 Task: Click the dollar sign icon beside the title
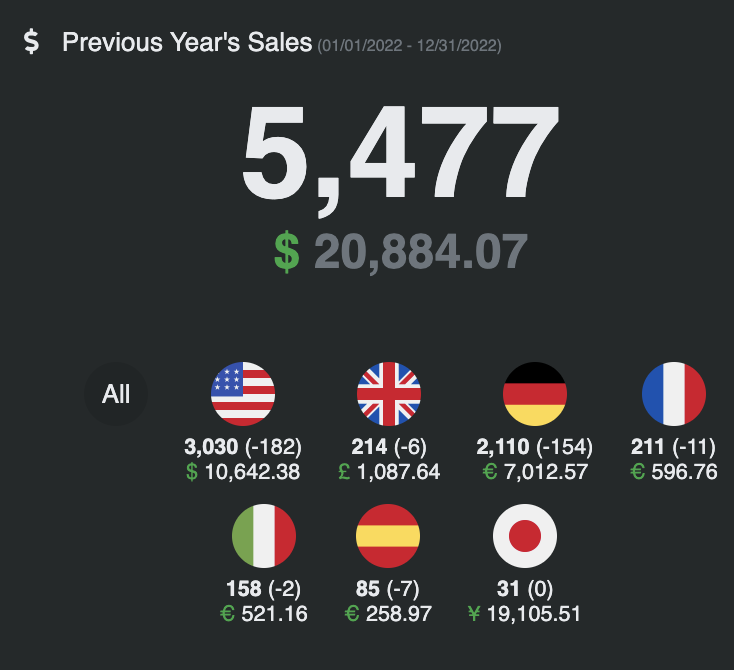31,42
